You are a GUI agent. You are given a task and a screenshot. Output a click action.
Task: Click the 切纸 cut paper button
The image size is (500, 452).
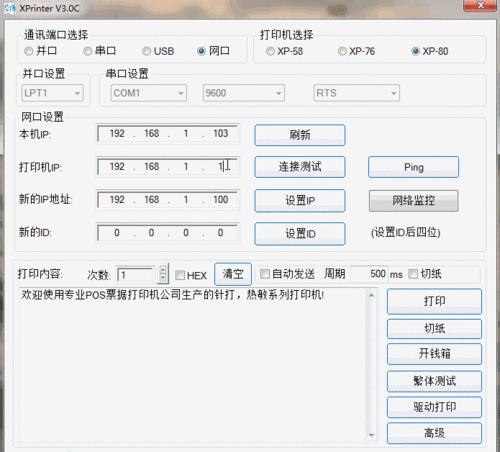coord(434,329)
